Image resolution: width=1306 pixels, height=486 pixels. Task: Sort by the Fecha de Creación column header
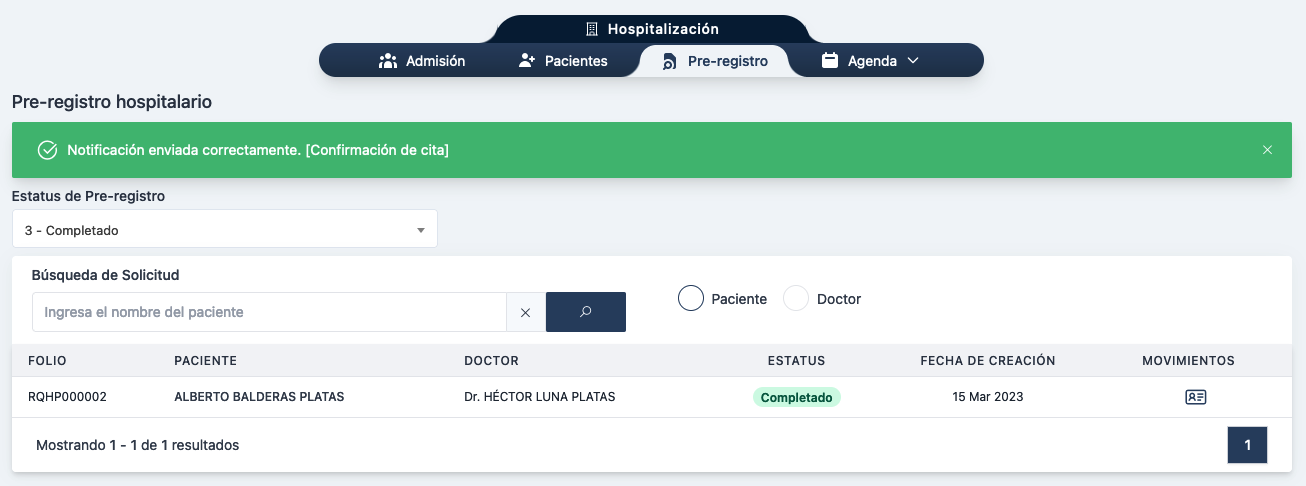click(987, 361)
